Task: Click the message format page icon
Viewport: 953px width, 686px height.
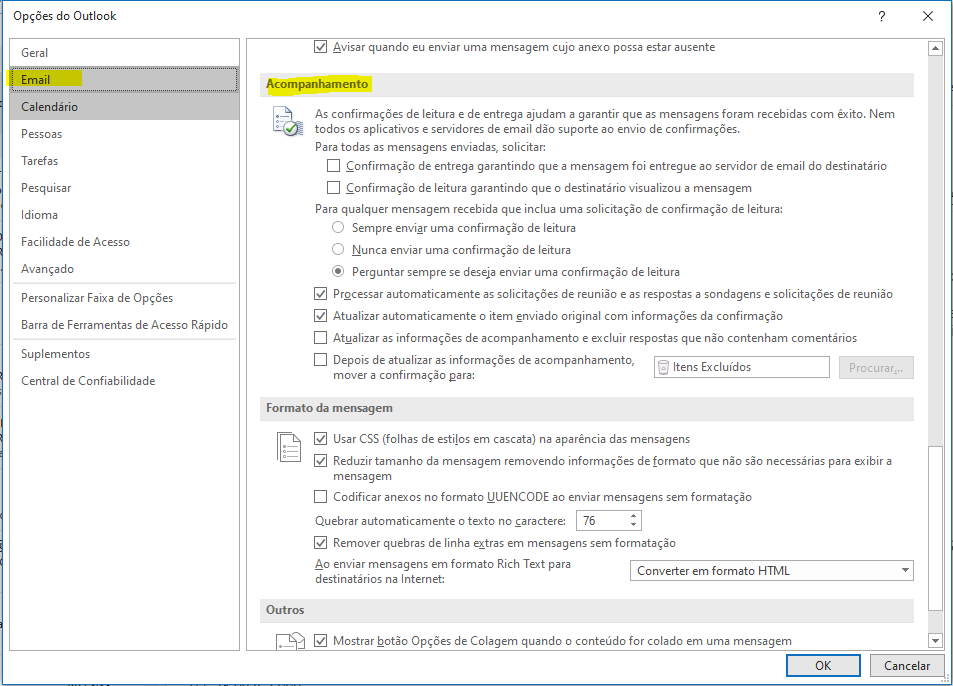Action: pos(289,447)
